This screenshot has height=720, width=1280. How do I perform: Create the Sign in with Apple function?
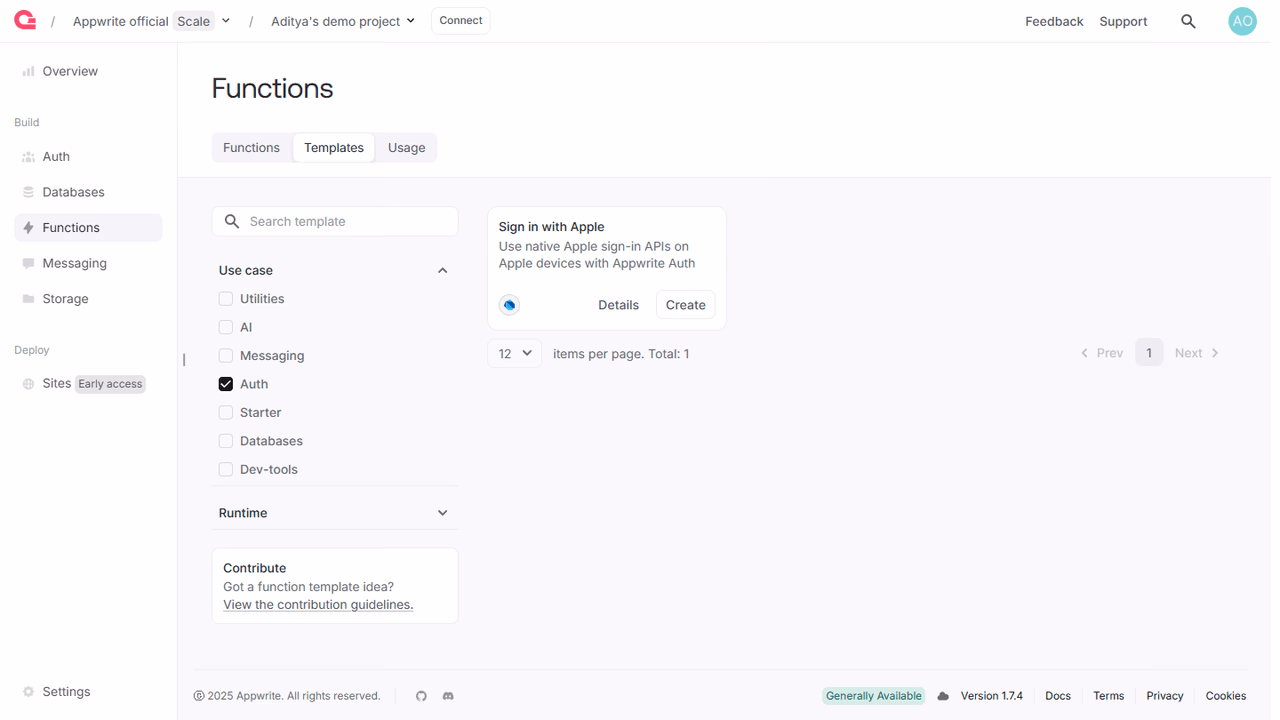(686, 305)
